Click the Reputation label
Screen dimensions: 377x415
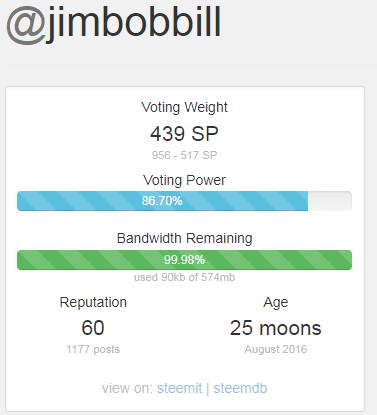pyautogui.click(x=93, y=302)
